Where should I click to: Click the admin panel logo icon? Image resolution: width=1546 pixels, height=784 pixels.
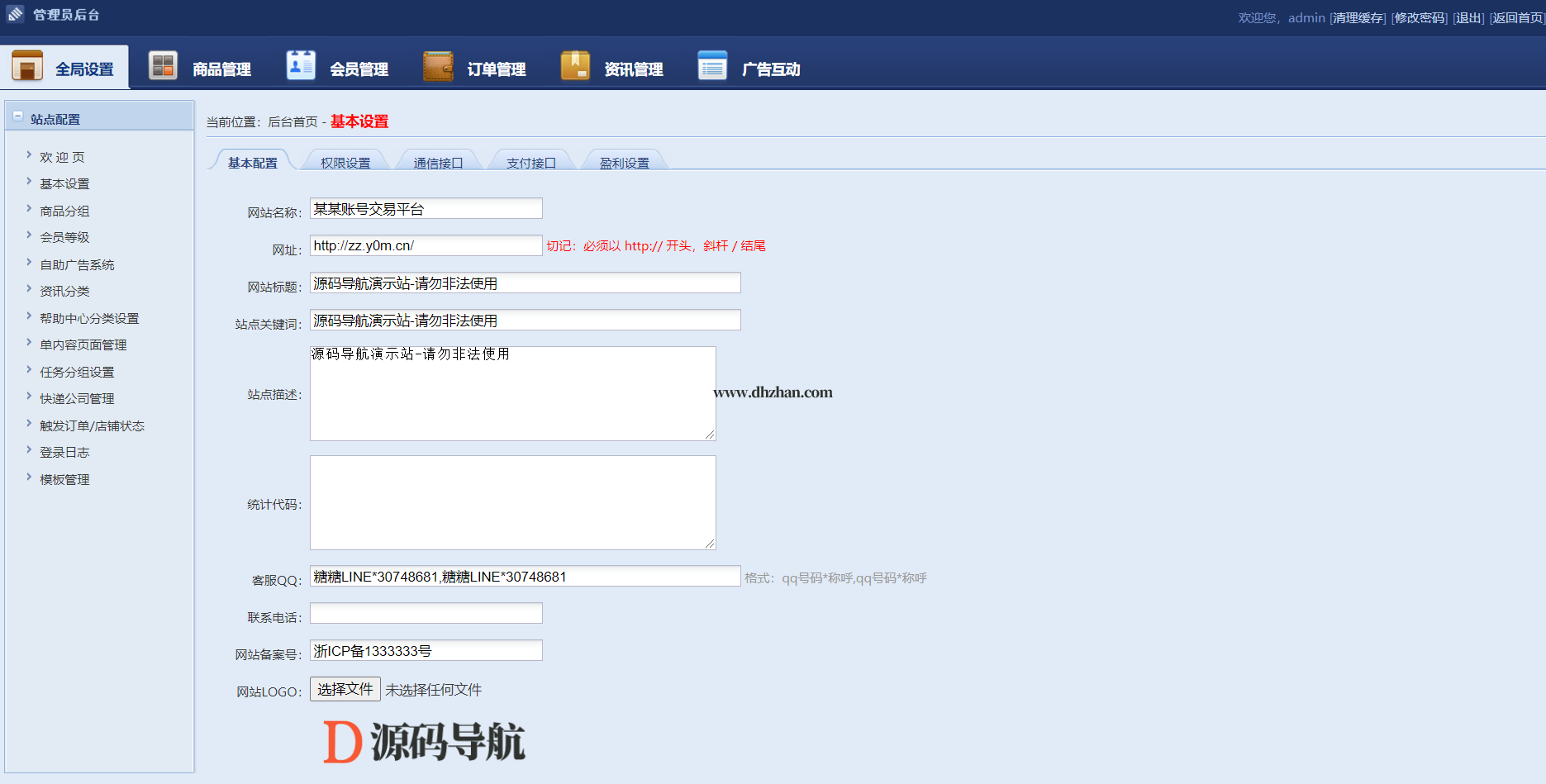coord(15,14)
